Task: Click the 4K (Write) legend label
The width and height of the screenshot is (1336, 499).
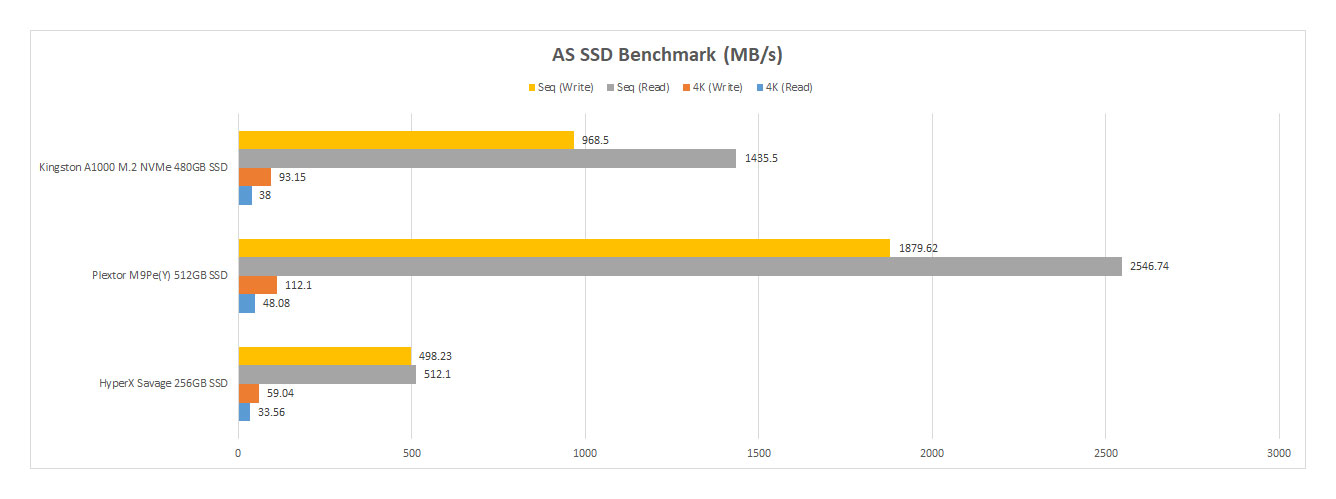Action: point(717,88)
